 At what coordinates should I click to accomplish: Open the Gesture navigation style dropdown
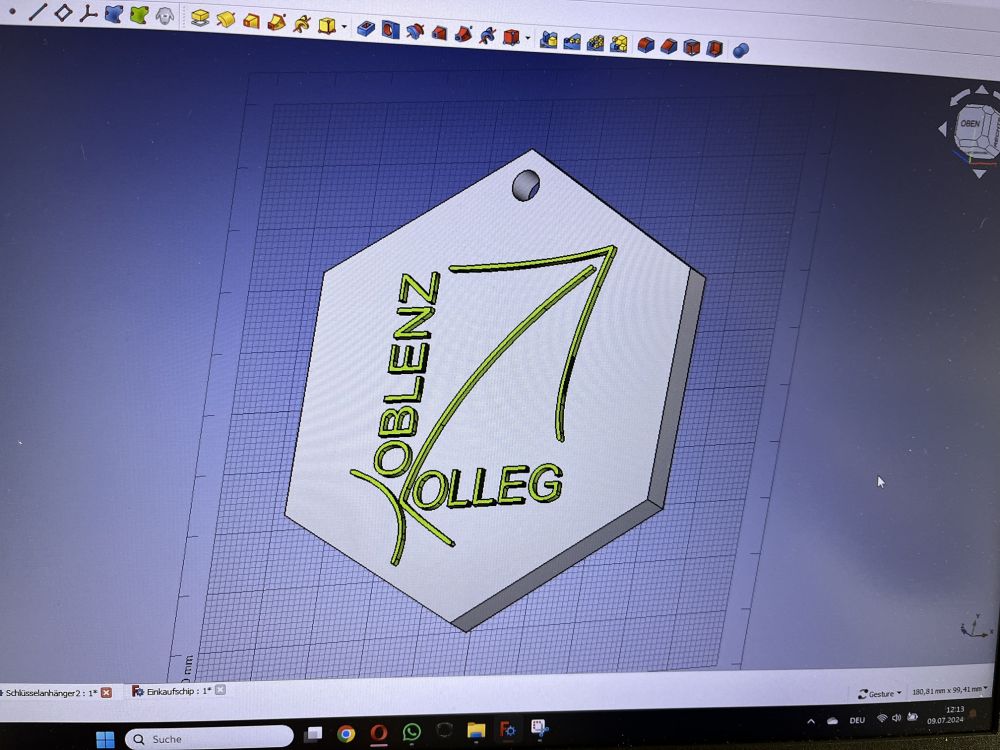880,694
